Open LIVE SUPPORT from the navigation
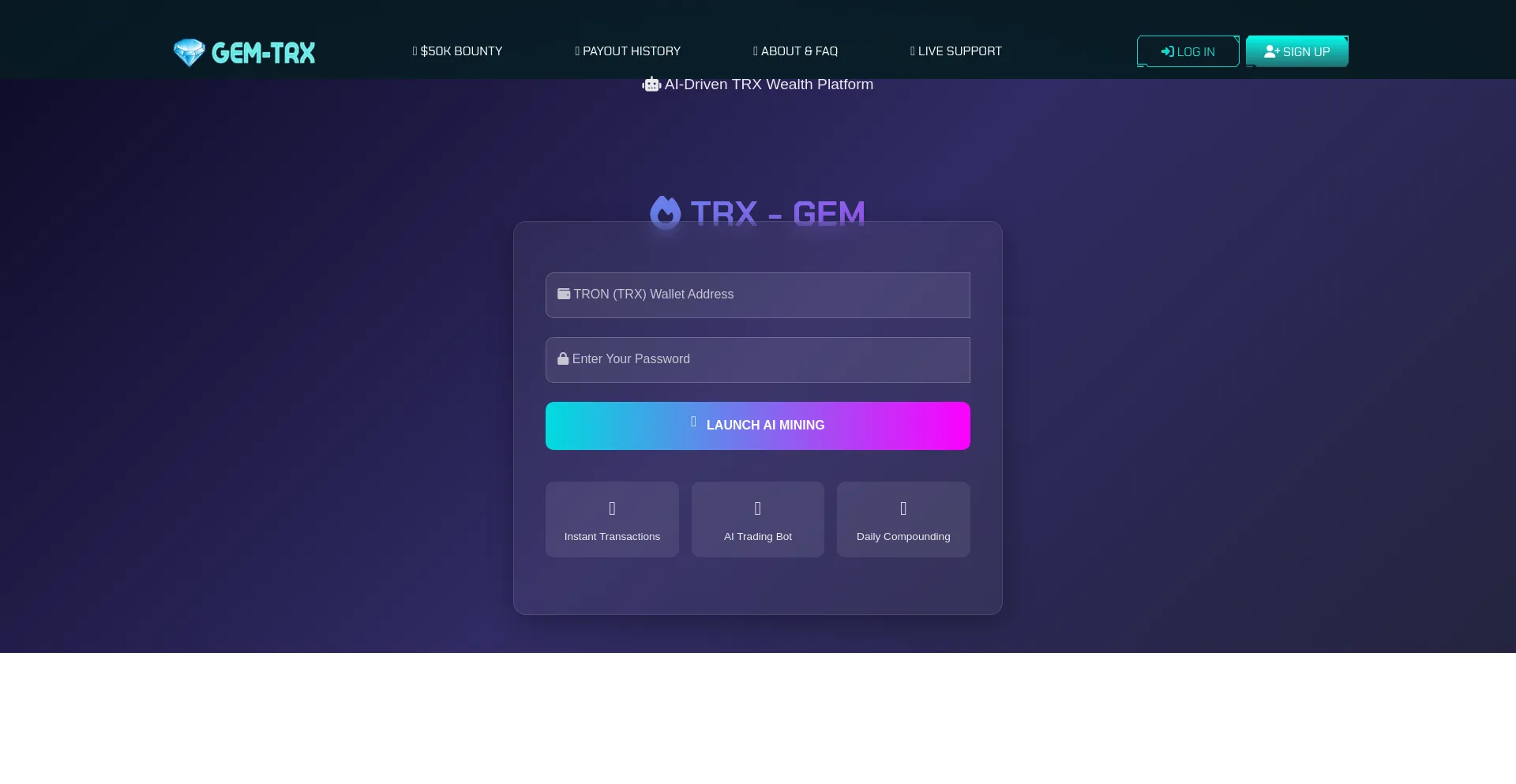1516x784 pixels. [x=955, y=51]
